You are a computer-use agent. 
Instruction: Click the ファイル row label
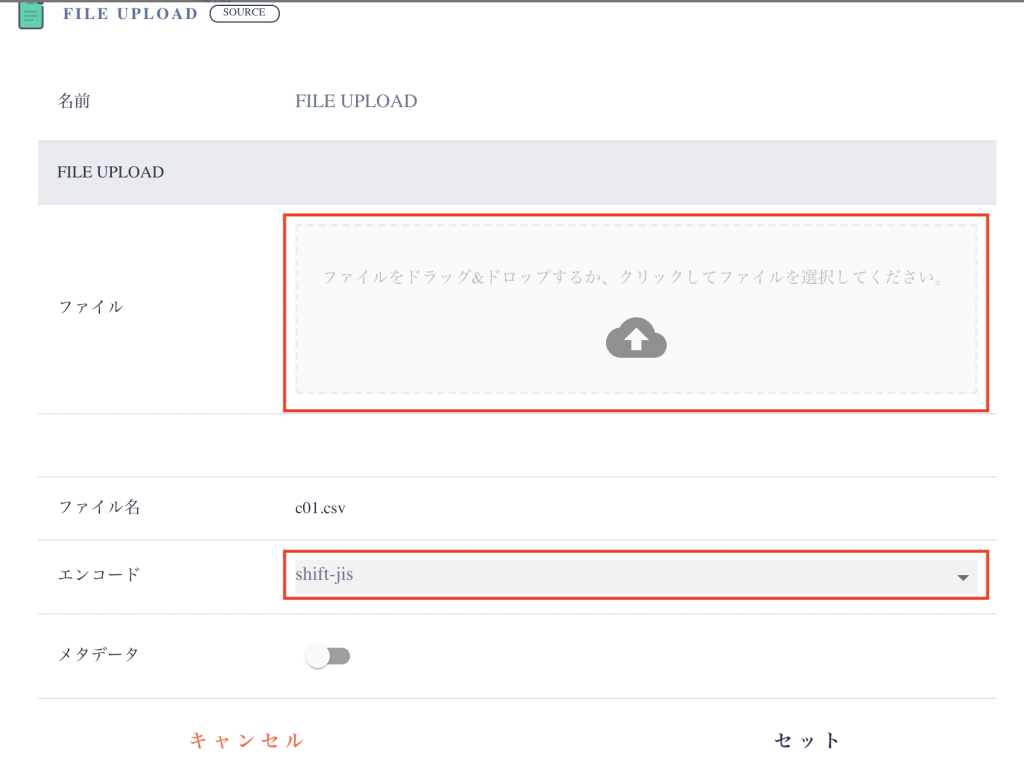click(91, 307)
